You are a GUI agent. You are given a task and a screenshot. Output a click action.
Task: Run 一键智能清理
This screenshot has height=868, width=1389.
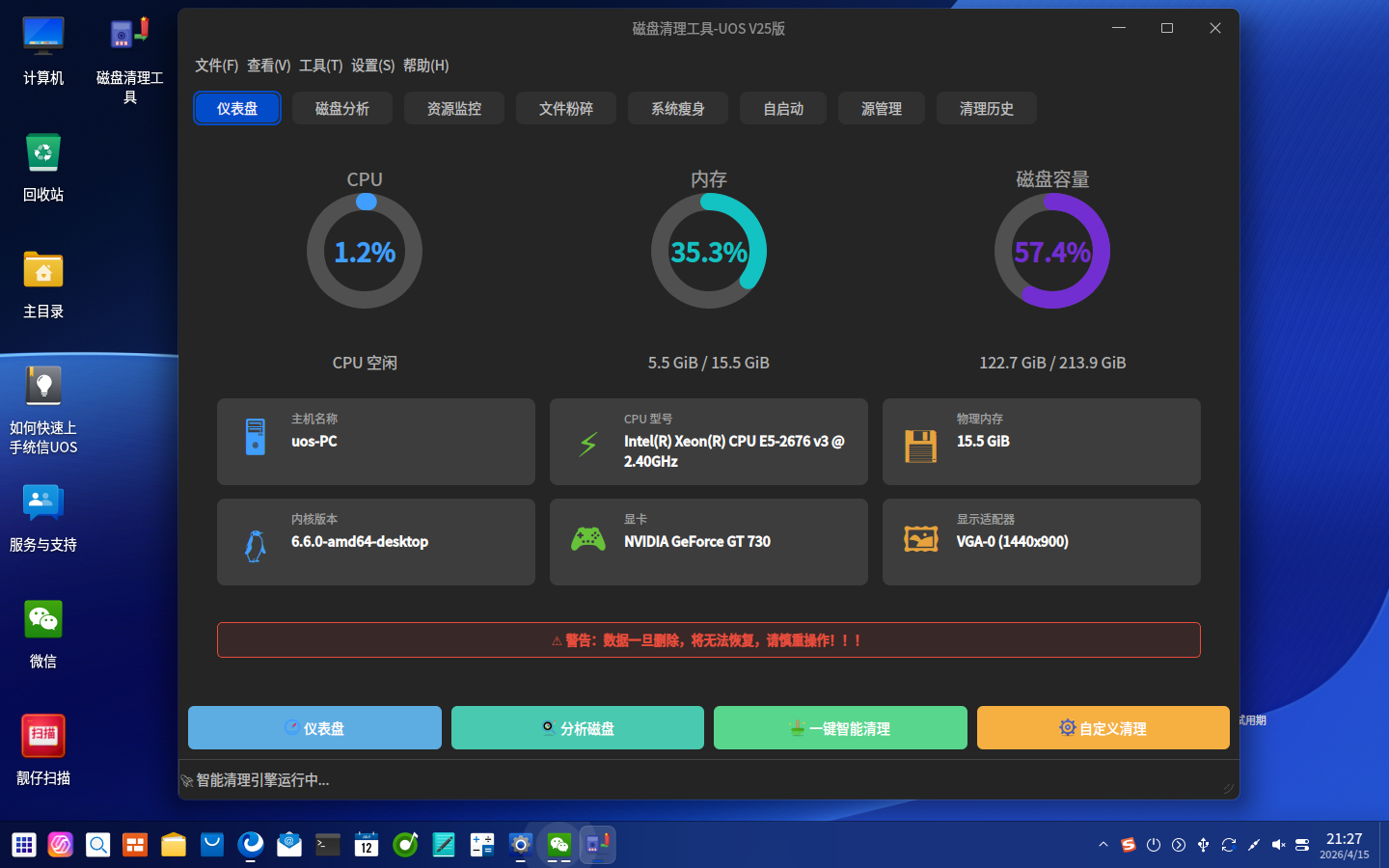[840, 728]
